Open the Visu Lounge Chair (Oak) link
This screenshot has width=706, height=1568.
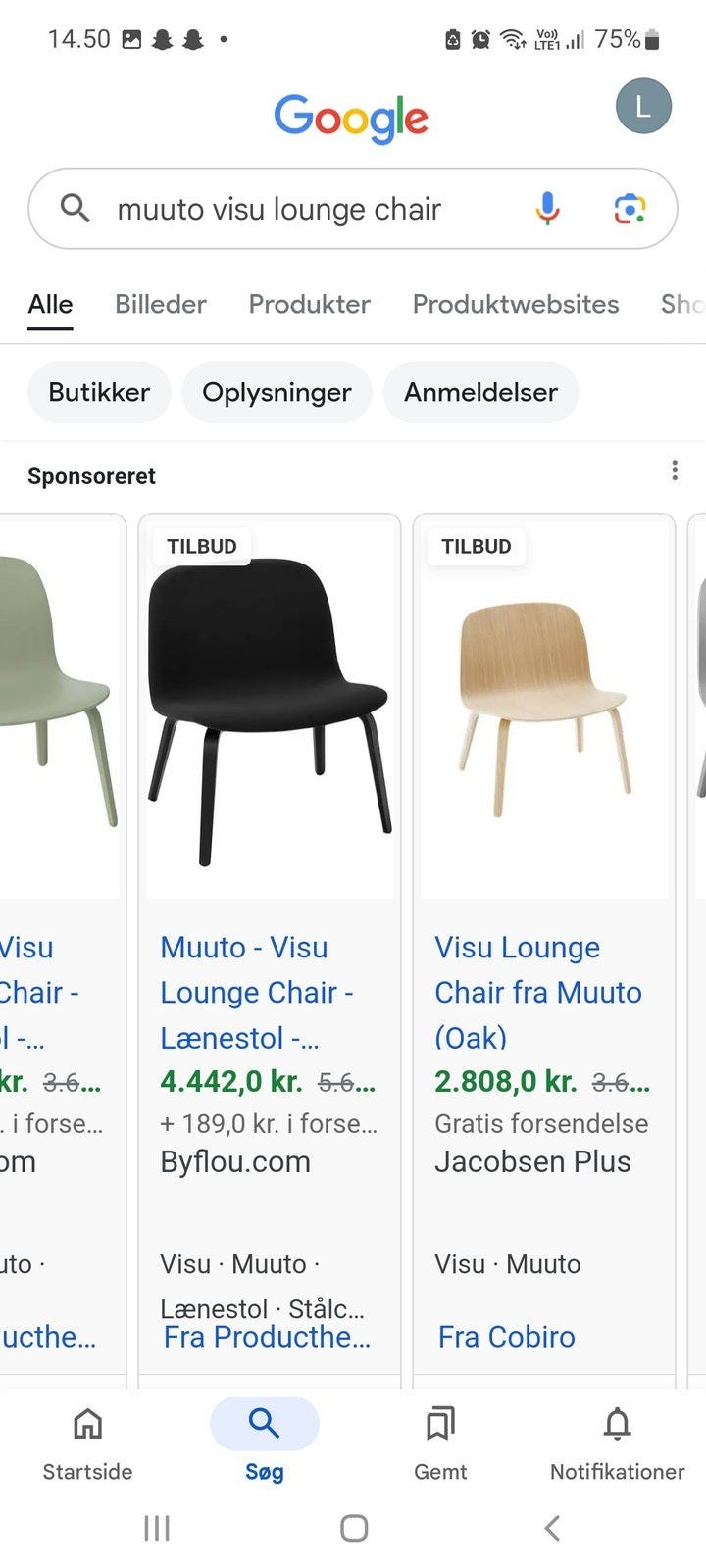click(x=537, y=992)
